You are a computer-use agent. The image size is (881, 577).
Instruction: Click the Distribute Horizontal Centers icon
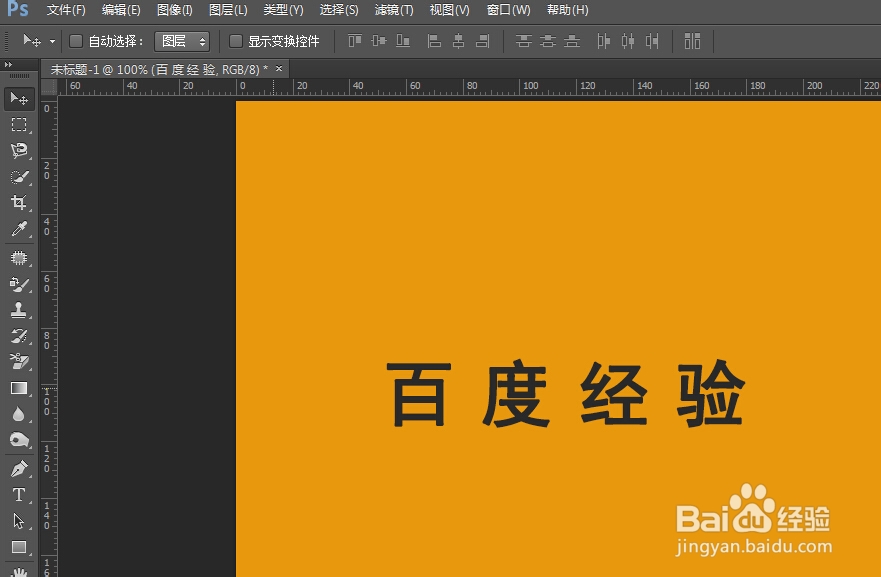[628, 41]
